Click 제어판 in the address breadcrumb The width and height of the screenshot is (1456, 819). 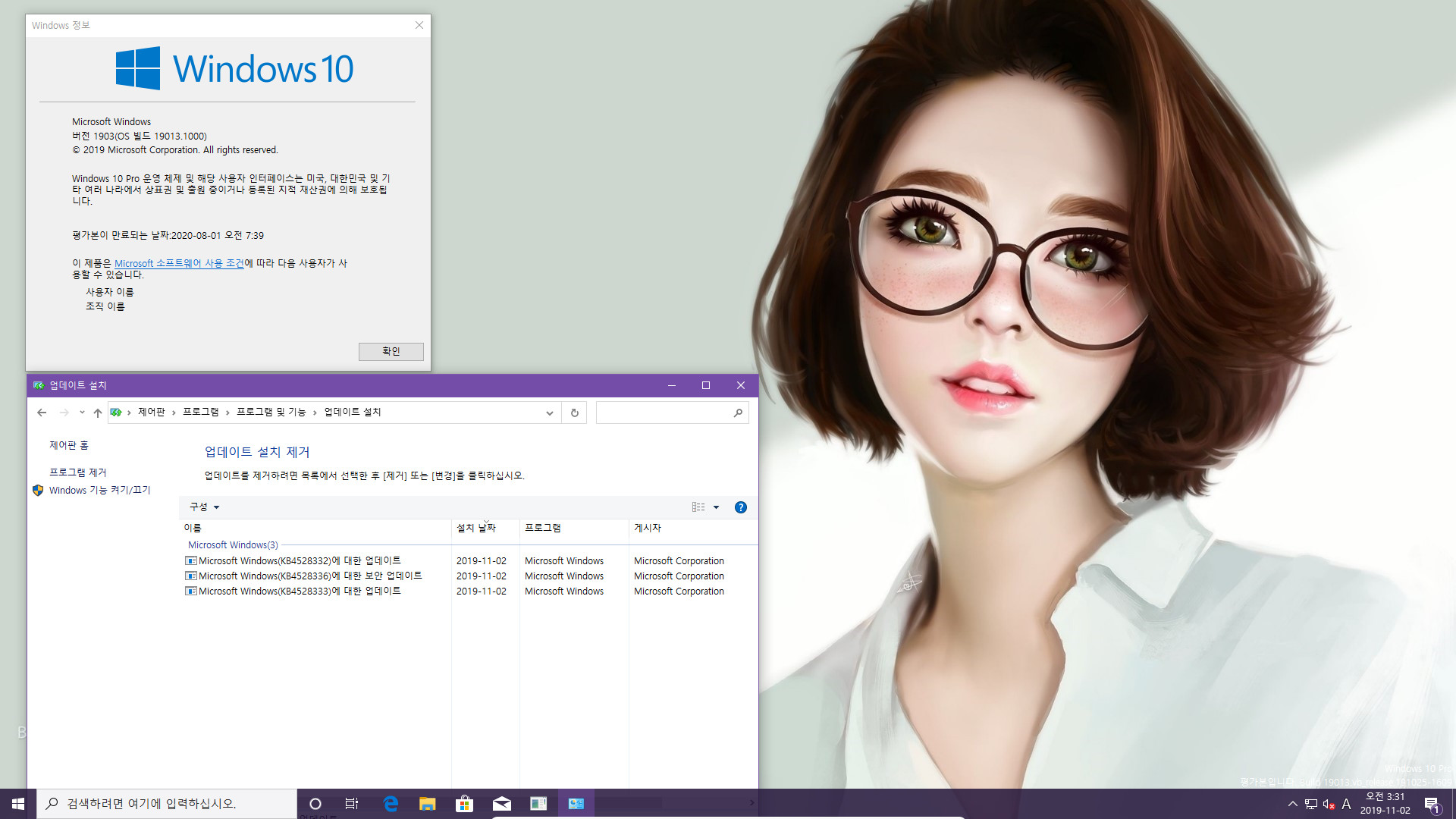151,412
